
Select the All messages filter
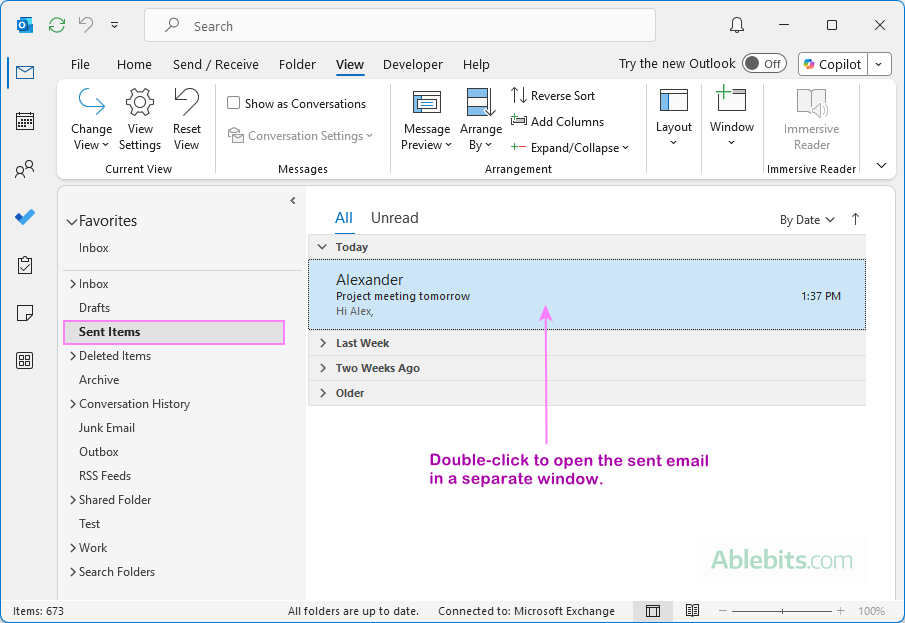pyautogui.click(x=343, y=218)
